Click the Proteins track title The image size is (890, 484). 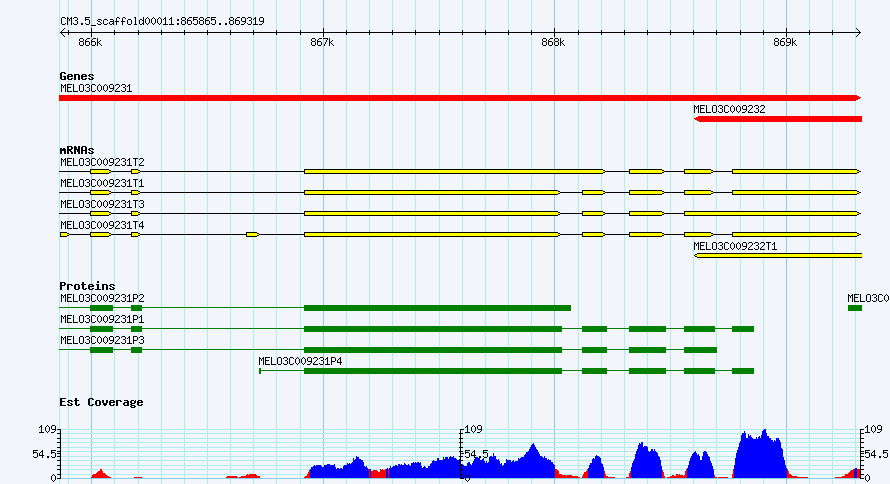[x=87, y=286]
